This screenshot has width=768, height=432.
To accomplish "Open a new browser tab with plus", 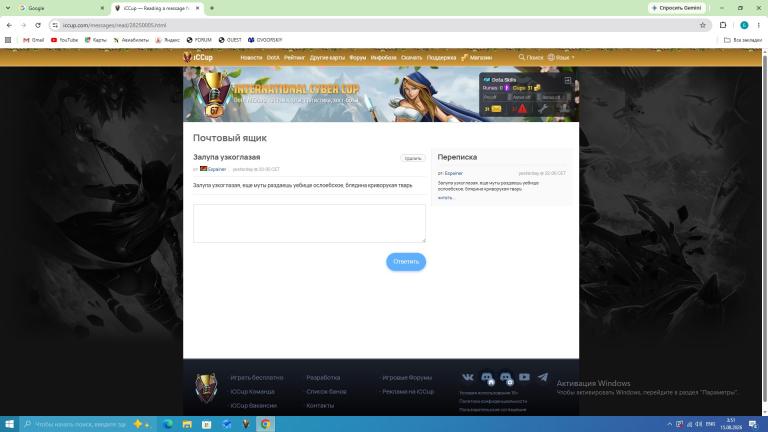I will 212,8.
